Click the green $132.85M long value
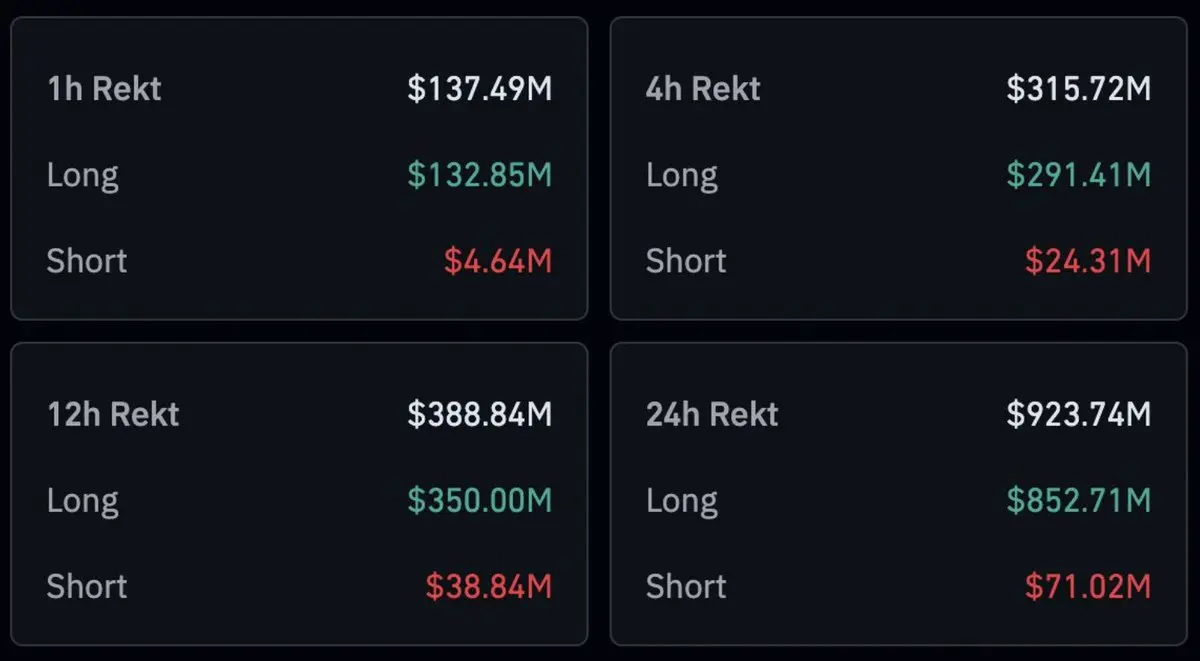Viewport: 1200px width, 661px height. pos(479,175)
